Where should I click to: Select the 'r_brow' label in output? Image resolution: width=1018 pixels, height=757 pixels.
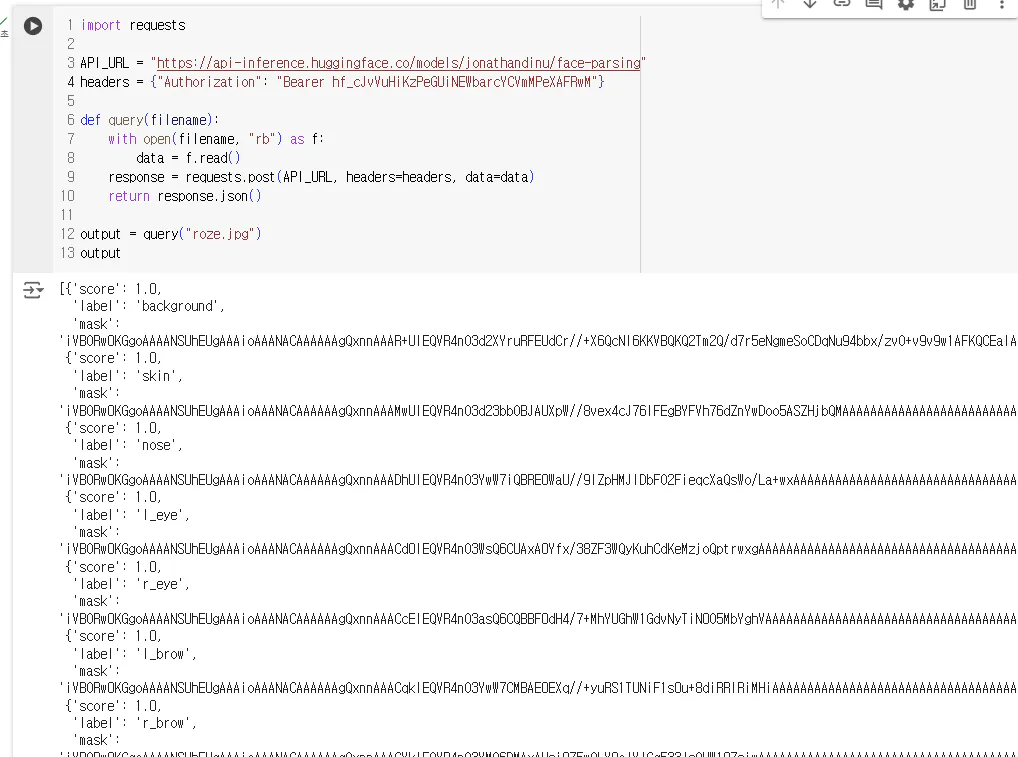tap(166, 723)
